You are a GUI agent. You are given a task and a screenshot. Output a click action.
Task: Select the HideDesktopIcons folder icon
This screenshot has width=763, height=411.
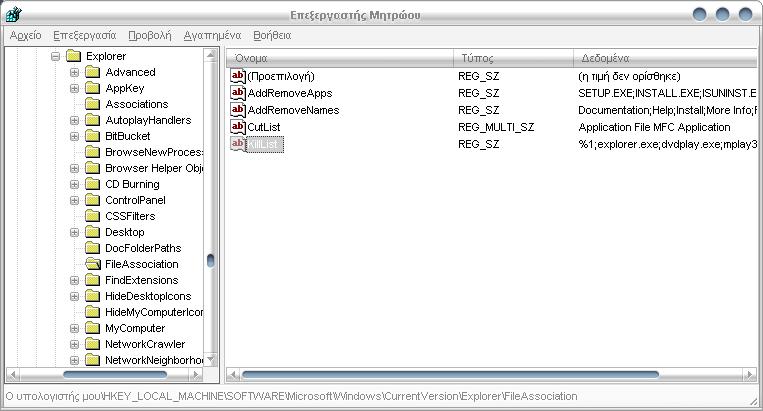click(x=92, y=296)
